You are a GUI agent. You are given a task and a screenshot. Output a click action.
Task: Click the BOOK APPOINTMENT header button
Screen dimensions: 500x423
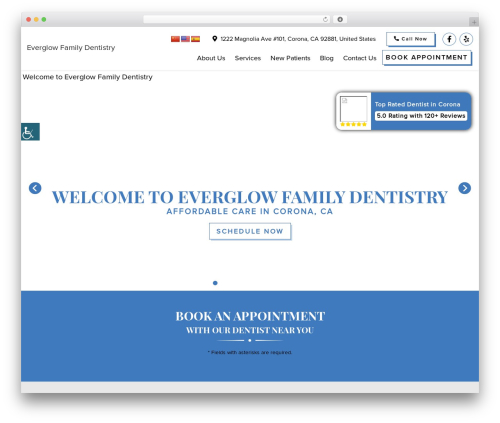pyautogui.click(x=427, y=58)
